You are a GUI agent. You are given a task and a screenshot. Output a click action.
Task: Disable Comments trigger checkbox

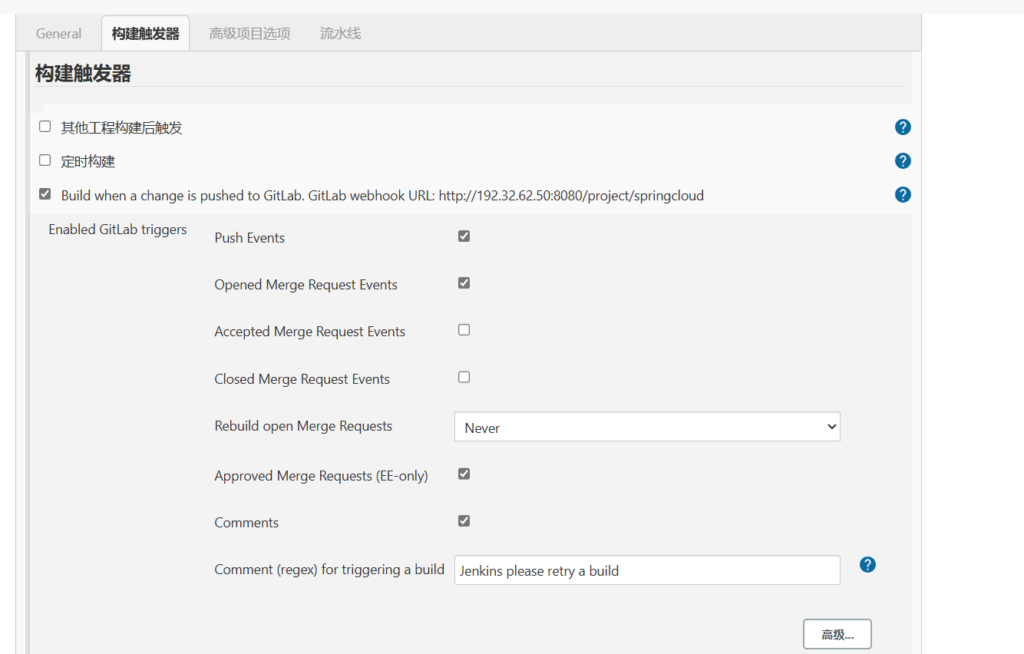pyautogui.click(x=464, y=521)
